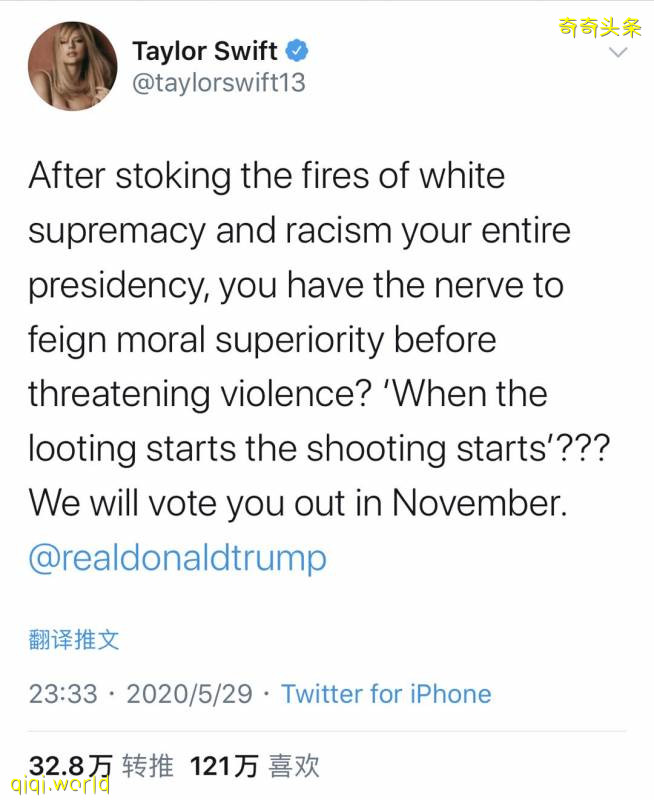This screenshot has width=654, height=800.
Task: Click the Taylor Swift display name
Action: coord(204,50)
